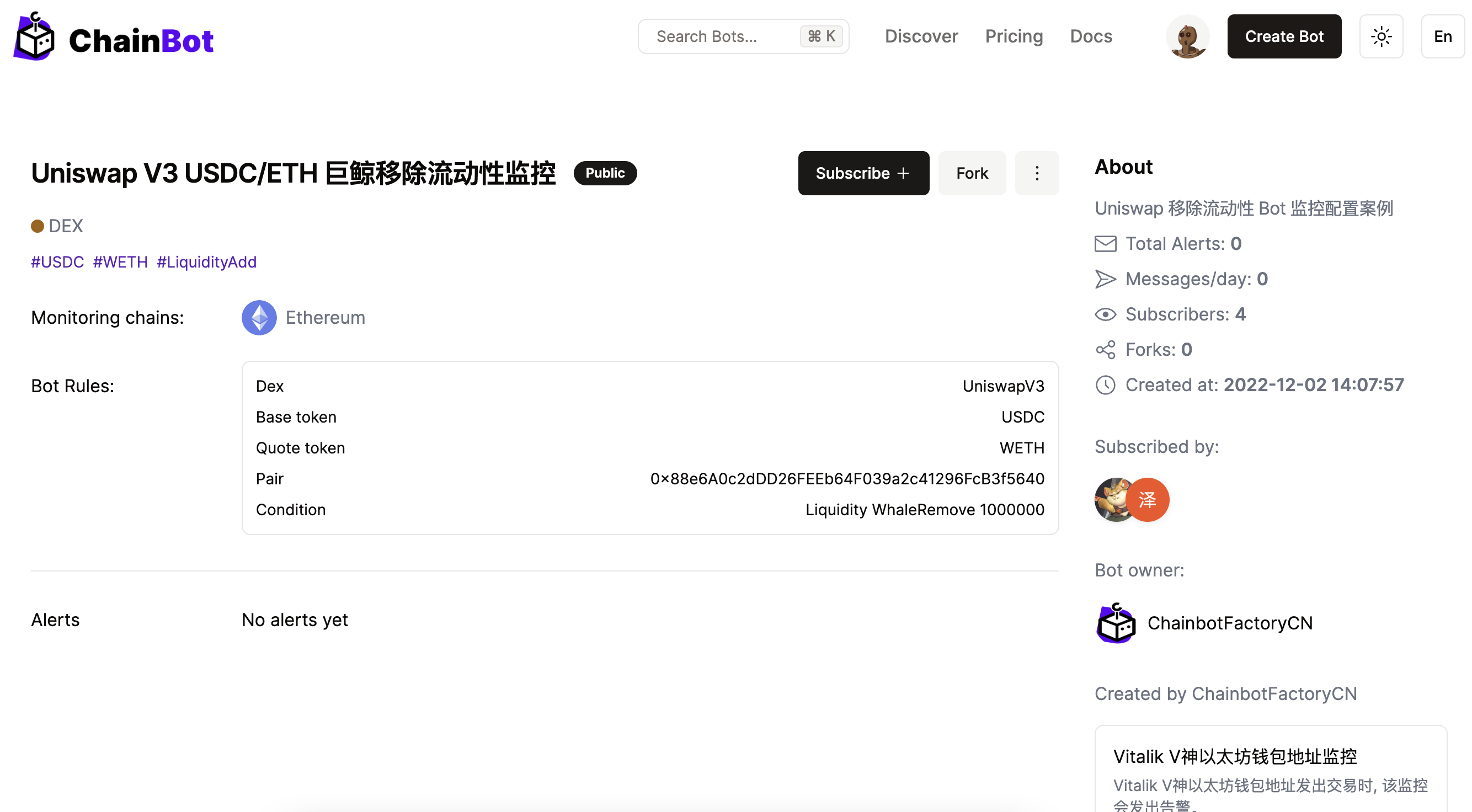Click the Forks share icon
Image resolution: width=1472 pixels, height=812 pixels.
[x=1105, y=350]
